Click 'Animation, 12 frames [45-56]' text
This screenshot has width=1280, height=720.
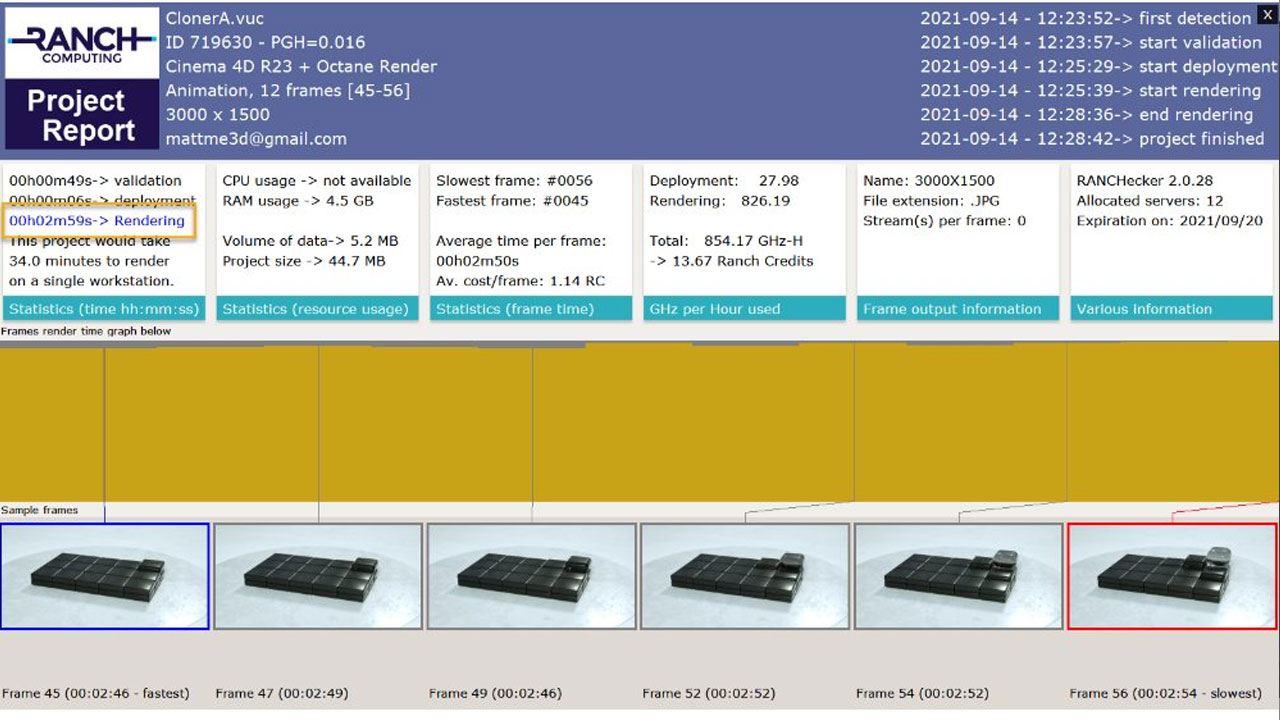point(288,90)
